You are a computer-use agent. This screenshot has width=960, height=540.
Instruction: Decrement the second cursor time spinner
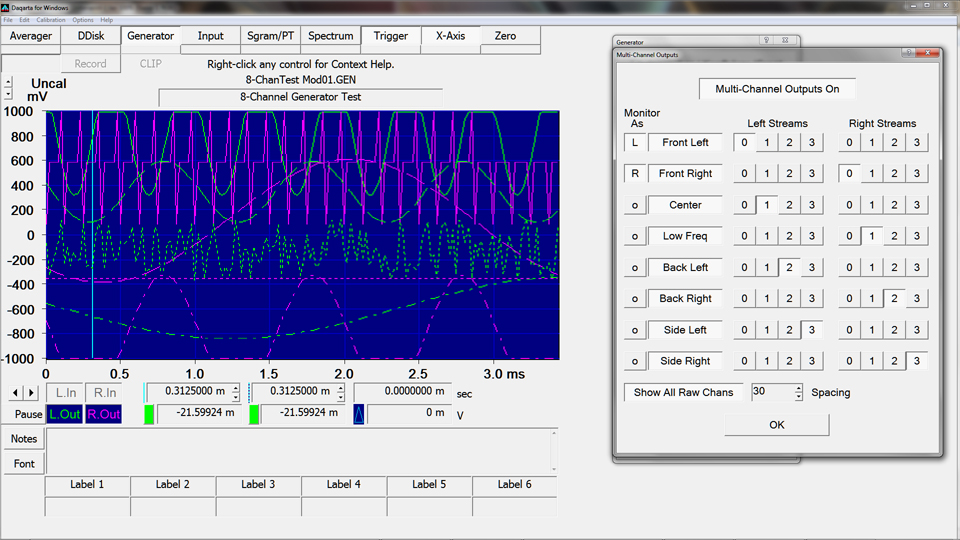pyautogui.click(x=340, y=396)
